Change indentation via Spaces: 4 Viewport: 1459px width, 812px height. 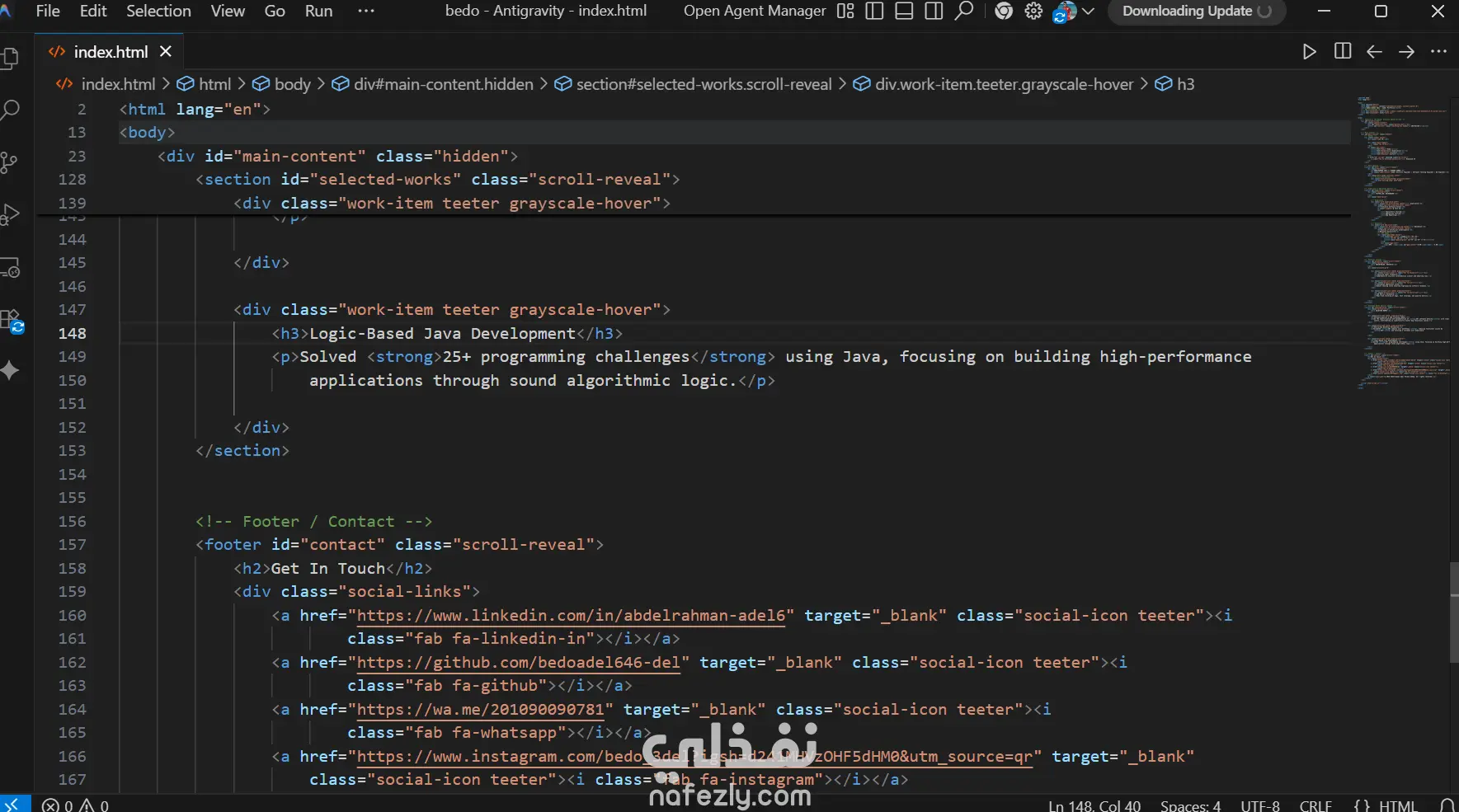(1190, 805)
